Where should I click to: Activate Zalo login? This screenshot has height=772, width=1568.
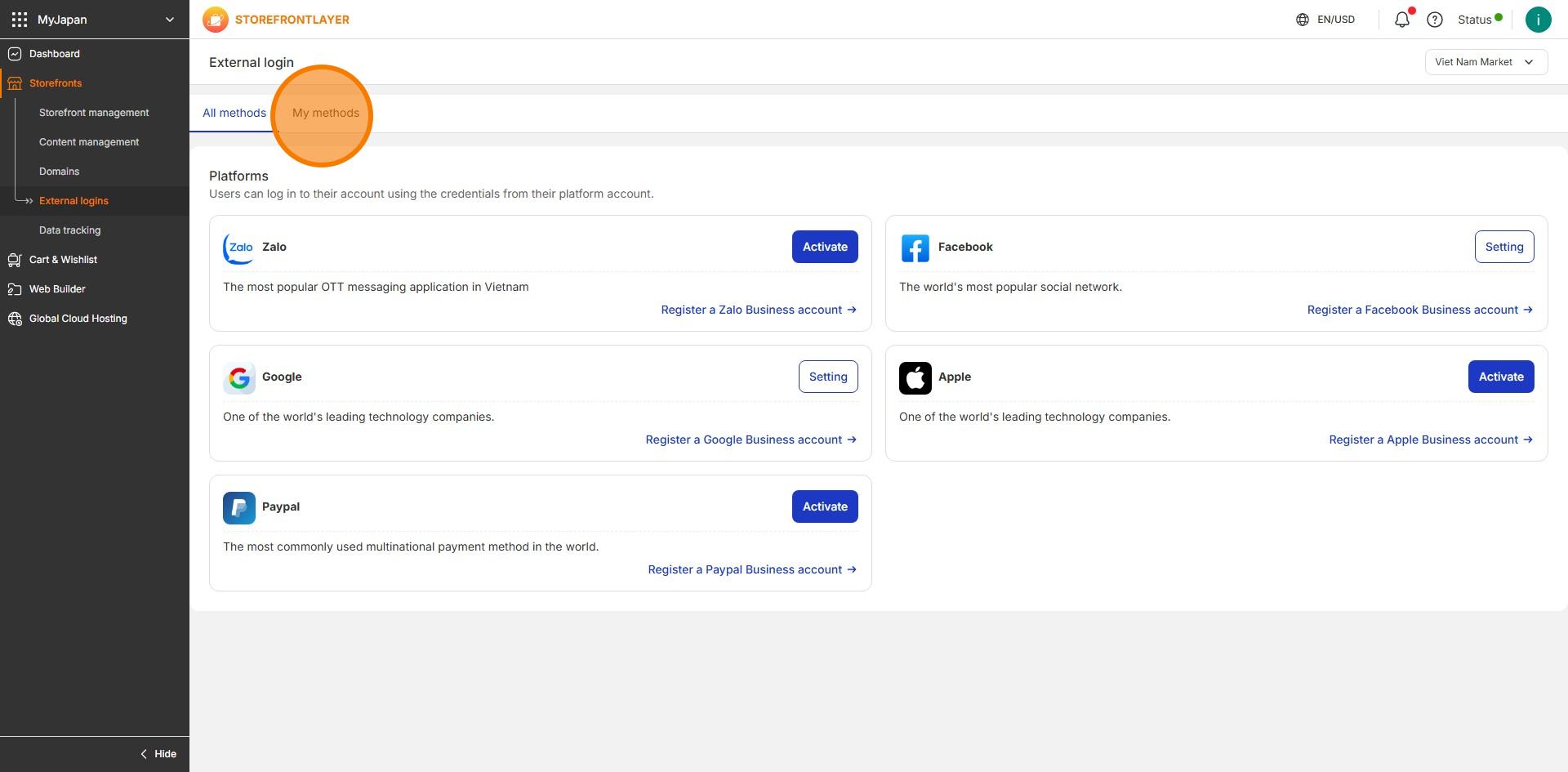point(825,247)
